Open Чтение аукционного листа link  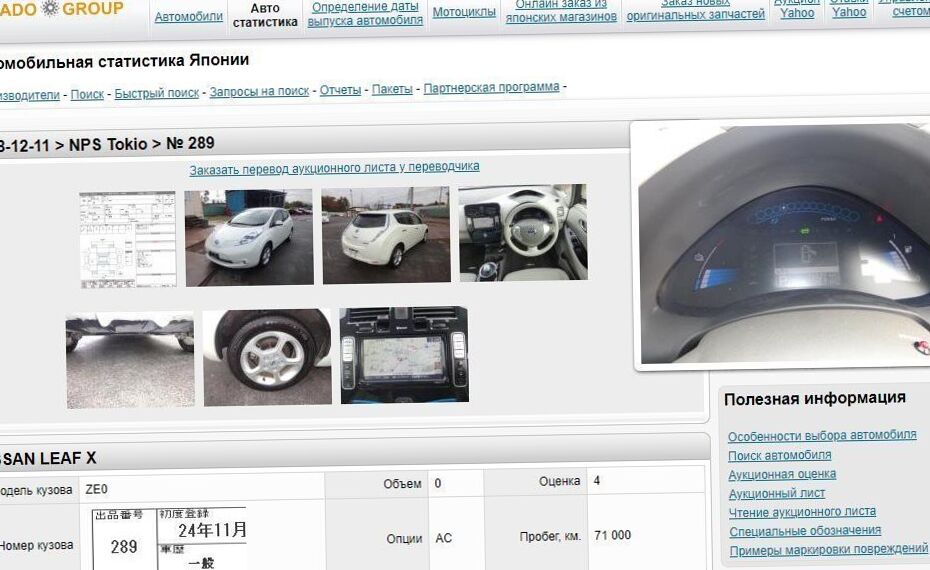[x=802, y=512]
